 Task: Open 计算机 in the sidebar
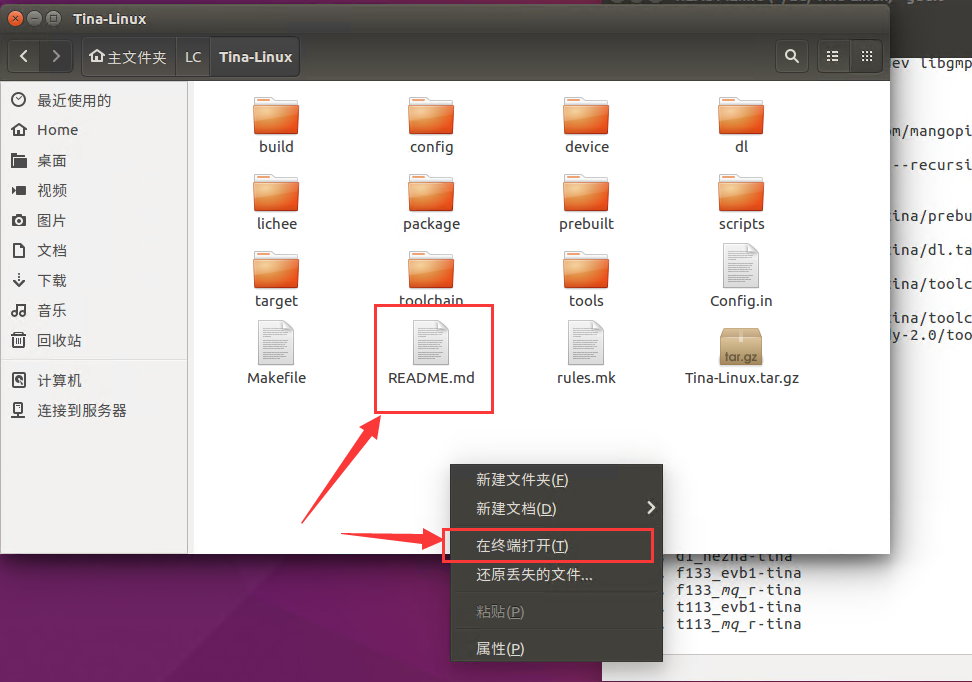point(94,380)
